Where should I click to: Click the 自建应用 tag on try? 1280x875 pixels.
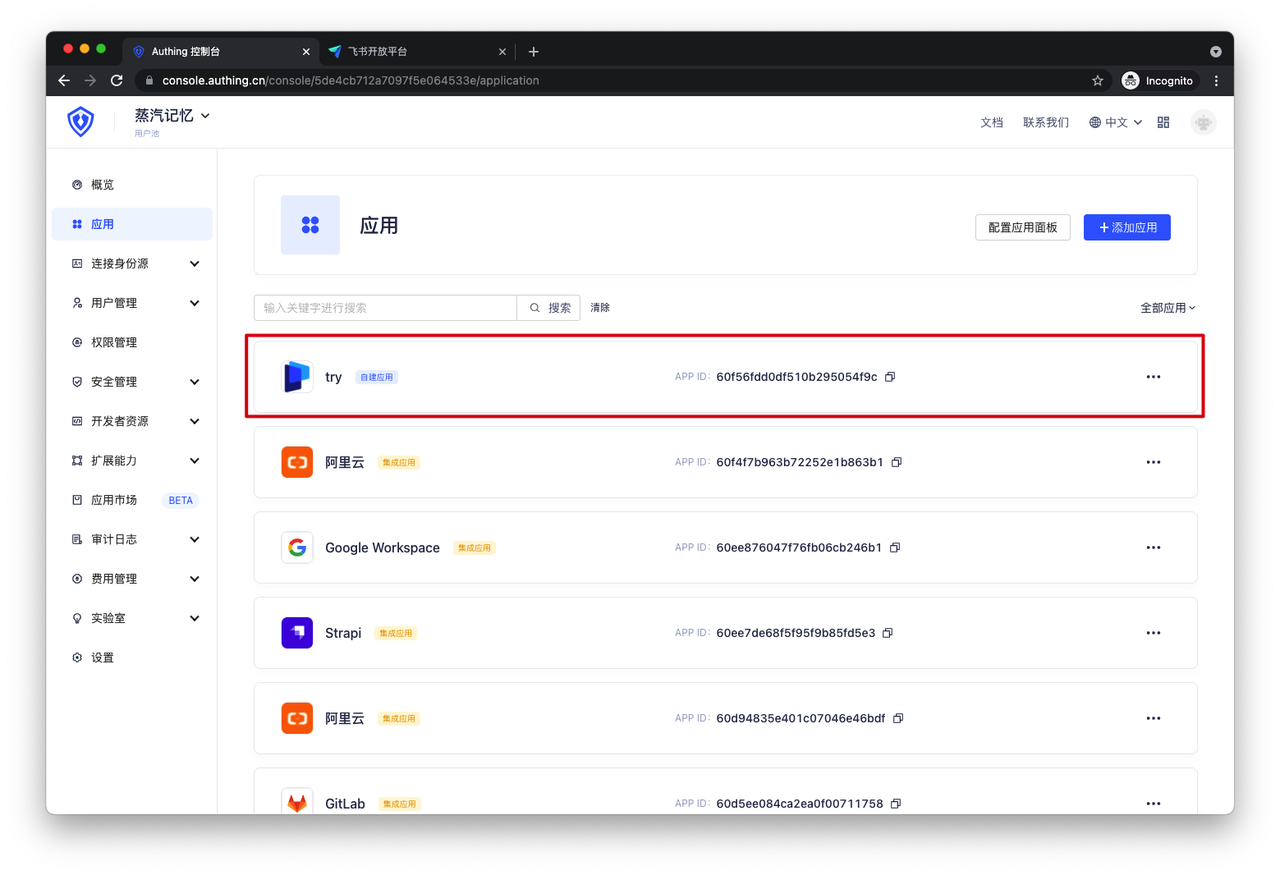click(377, 377)
